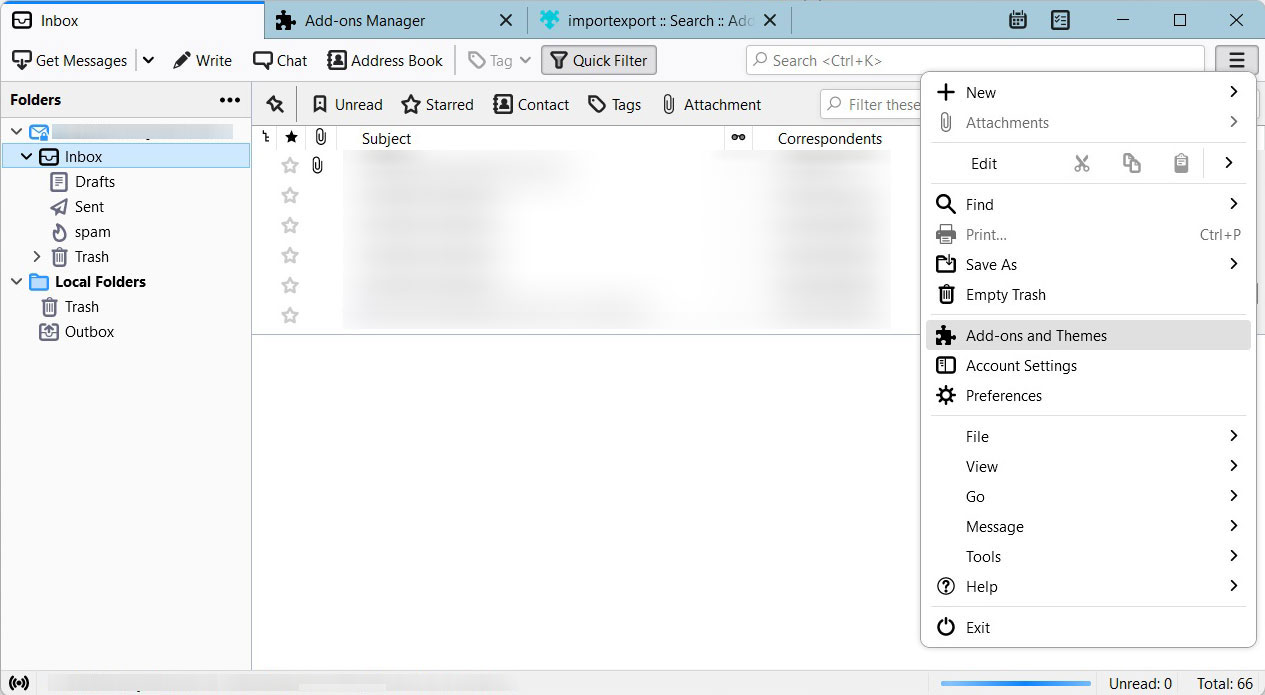Image resolution: width=1265 pixels, height=695 pixels.
Task: Select the Outbox folder
Action: pyautogui.click(x=89, y=332)
